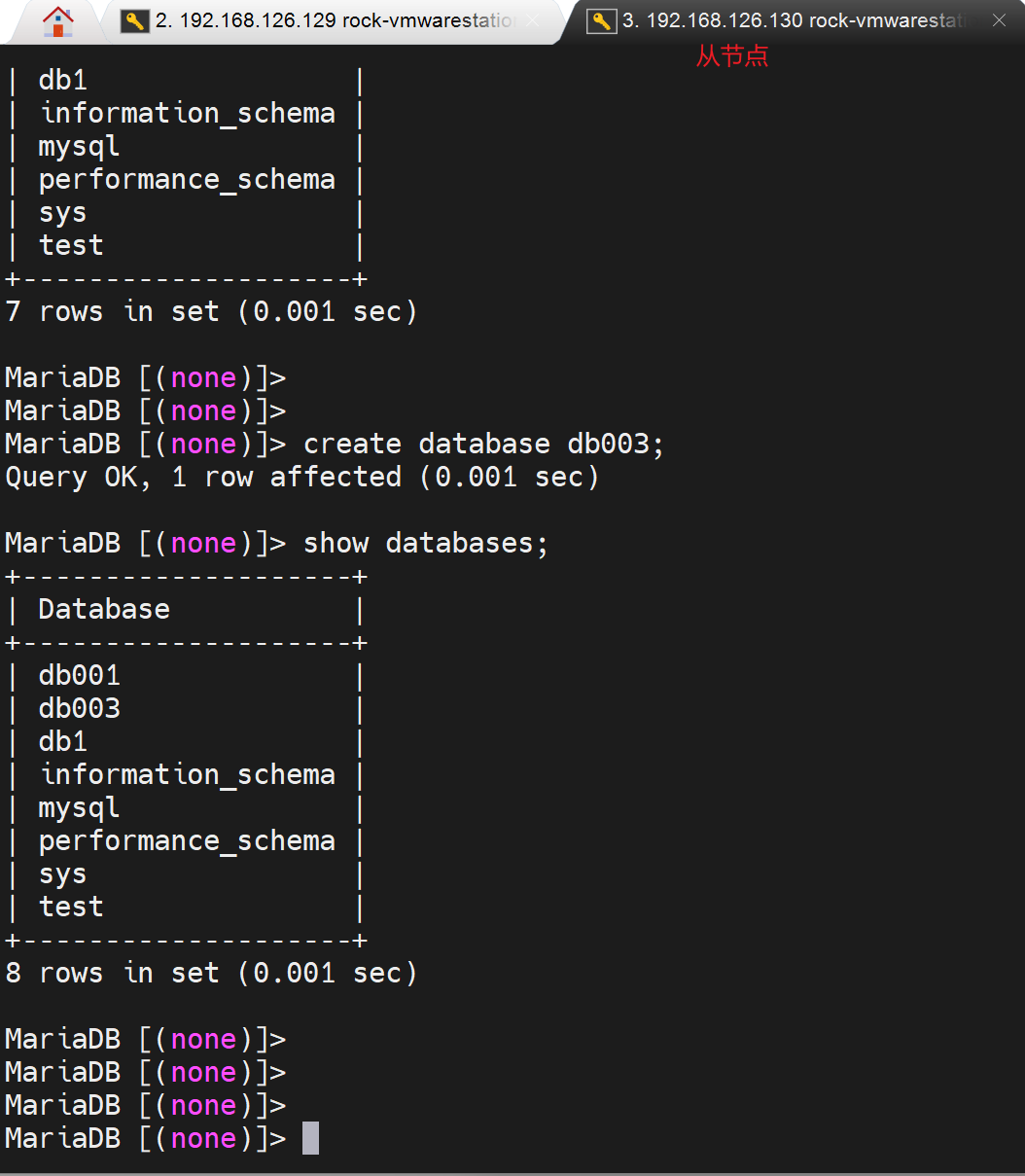Viewport: 1025px width, 1176px height.
Task: Click the 'show databases;' command text
Action: [426, 543]
